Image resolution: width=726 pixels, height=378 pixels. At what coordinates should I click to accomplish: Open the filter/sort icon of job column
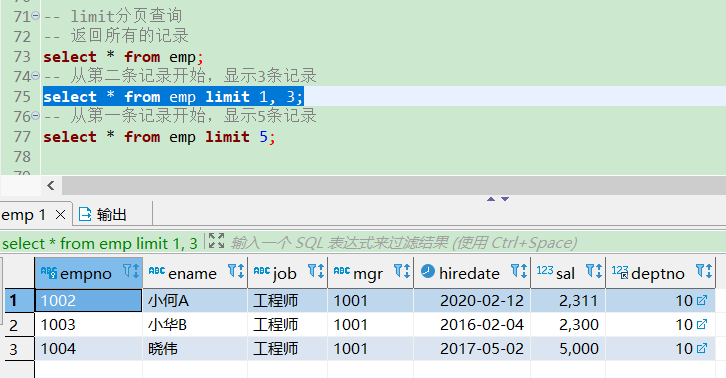pos(316,271)
